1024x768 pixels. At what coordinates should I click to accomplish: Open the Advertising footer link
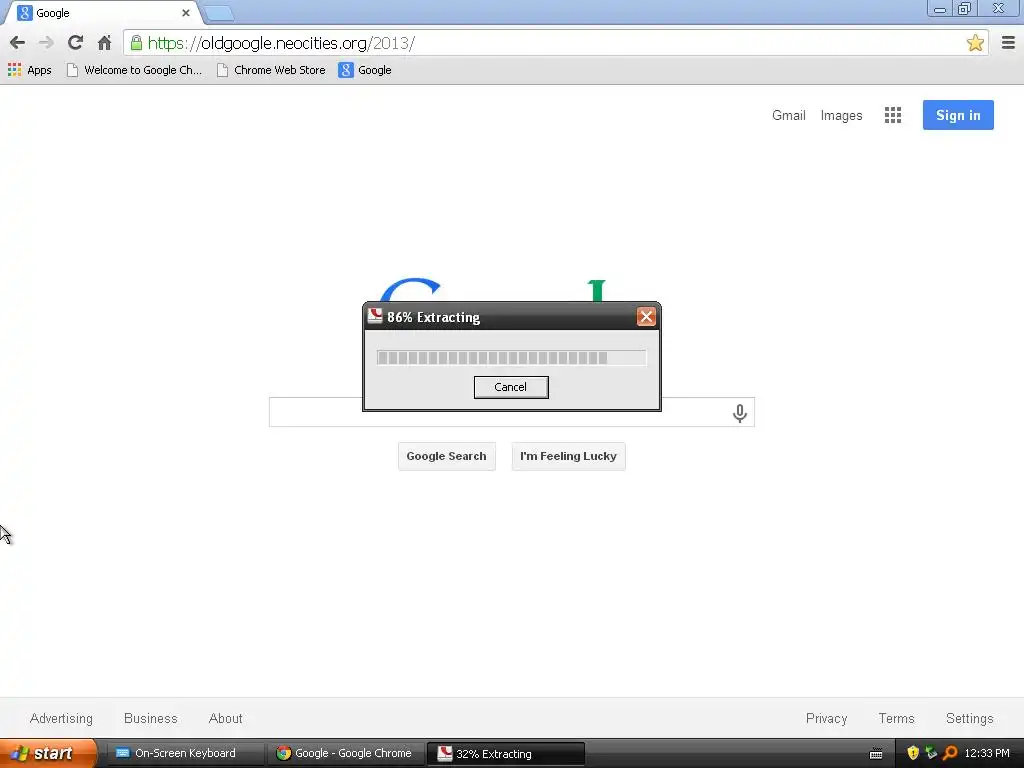[61, 718]
